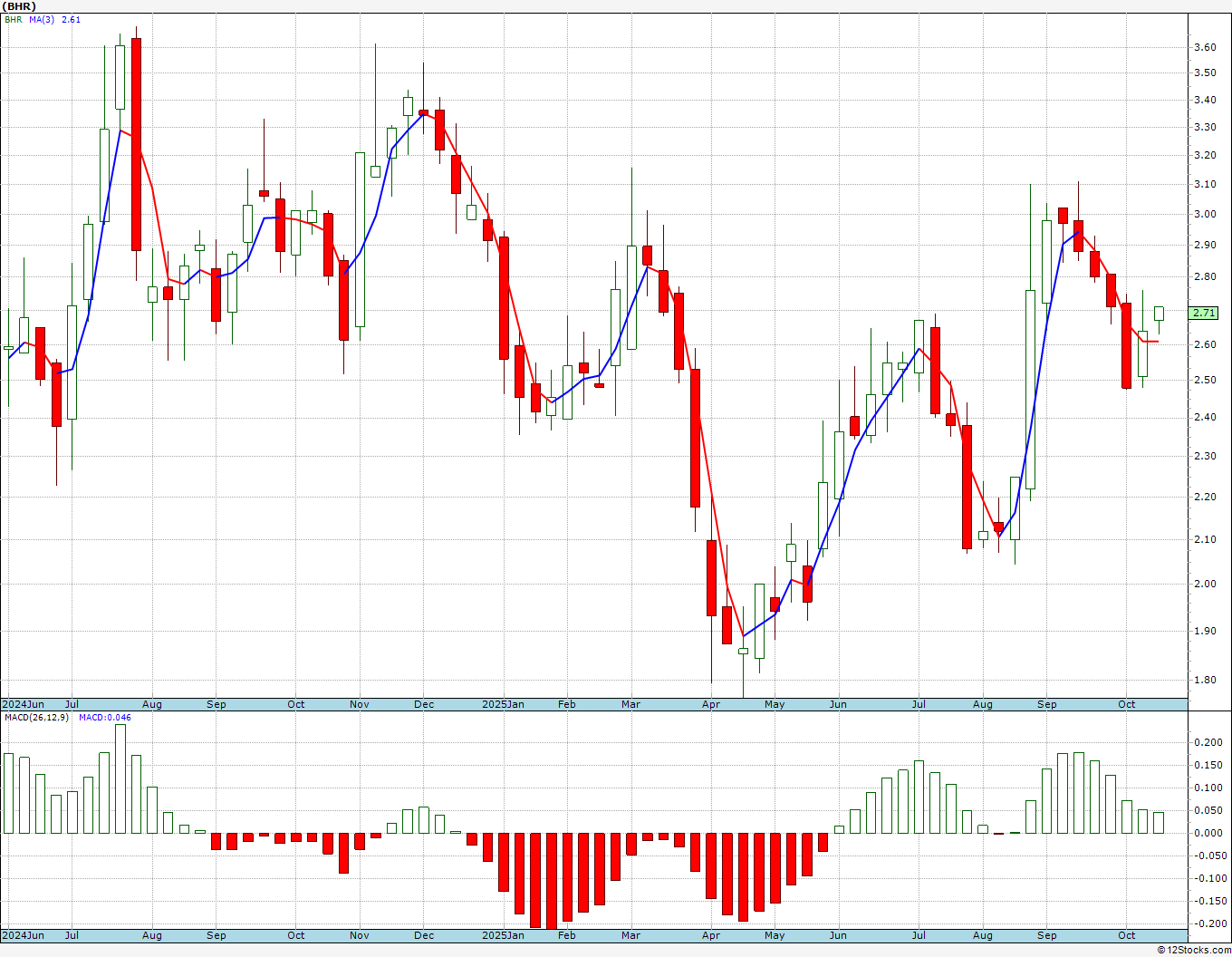Select May on the price chart date axis
Screen dimensions: 1232x957
click(x=775, y=704)
